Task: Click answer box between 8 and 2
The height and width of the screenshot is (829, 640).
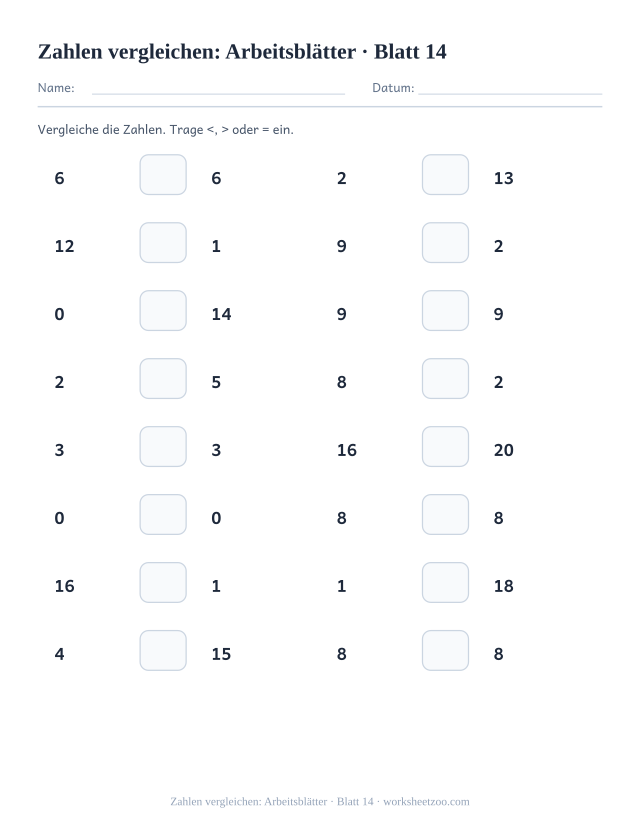Action: pos(445,379)
